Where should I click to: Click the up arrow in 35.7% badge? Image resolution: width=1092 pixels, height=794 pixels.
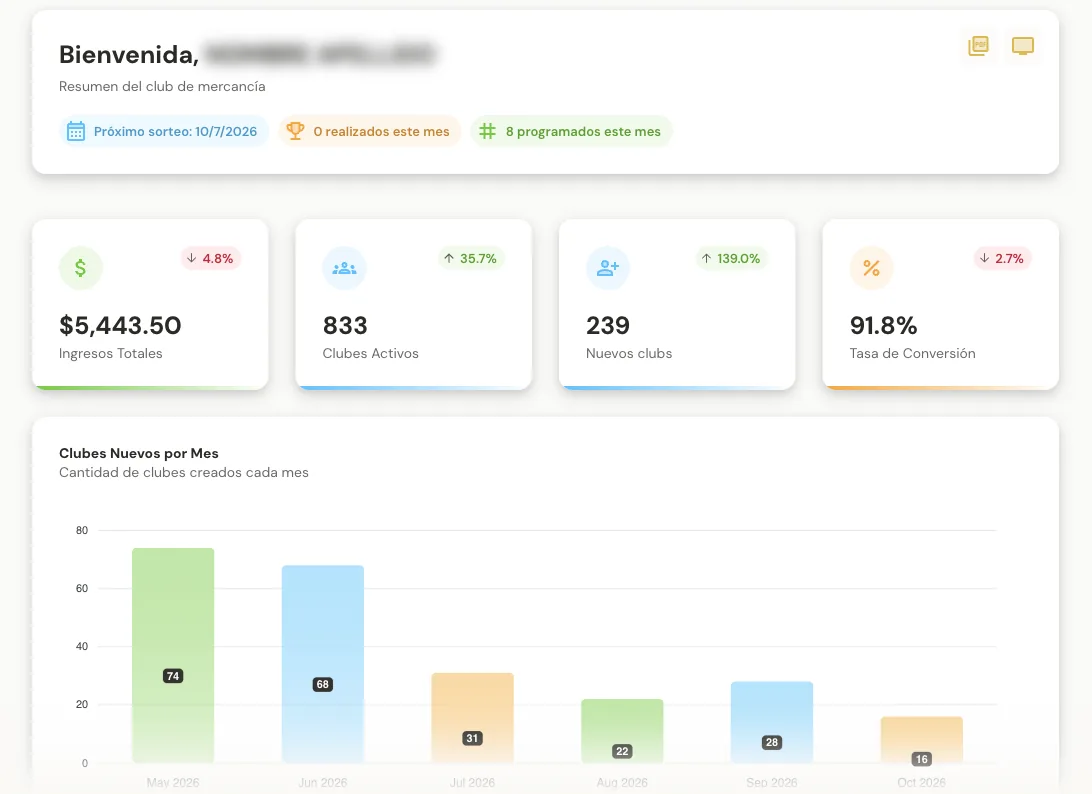[x=449, y=258]
